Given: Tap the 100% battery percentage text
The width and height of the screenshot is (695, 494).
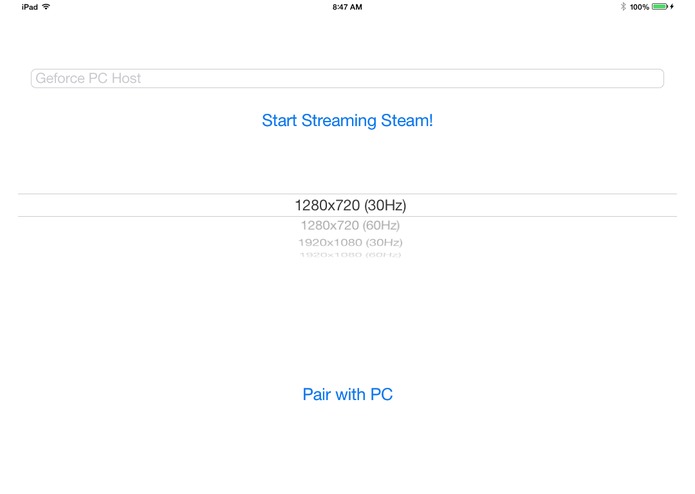Looking at the screenshot, I should 639,7.
